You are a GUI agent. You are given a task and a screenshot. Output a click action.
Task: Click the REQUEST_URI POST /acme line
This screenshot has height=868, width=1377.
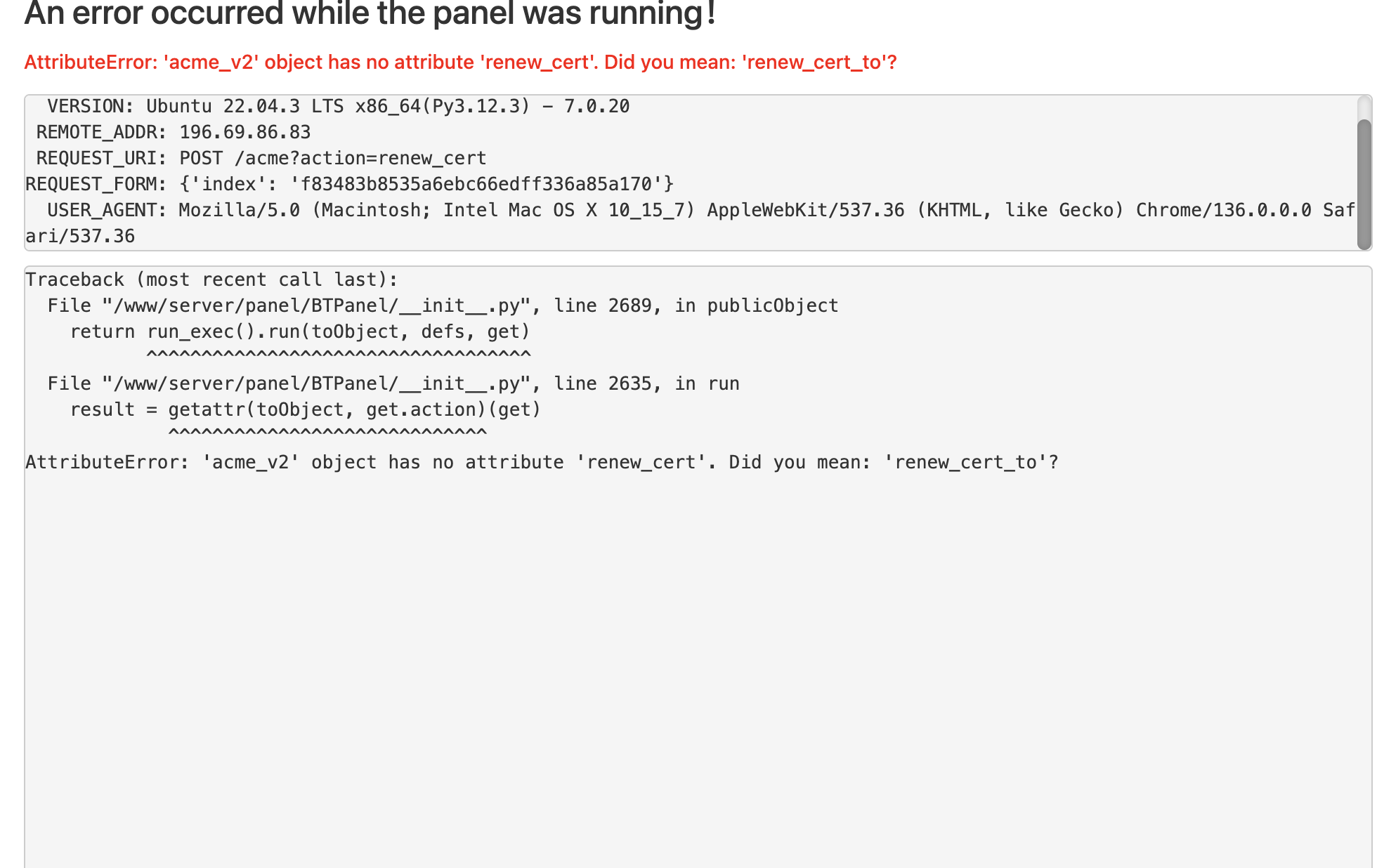261,159
